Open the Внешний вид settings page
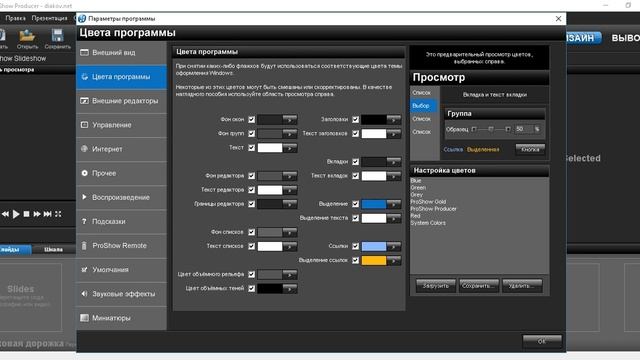 click(x=121, y=53)
